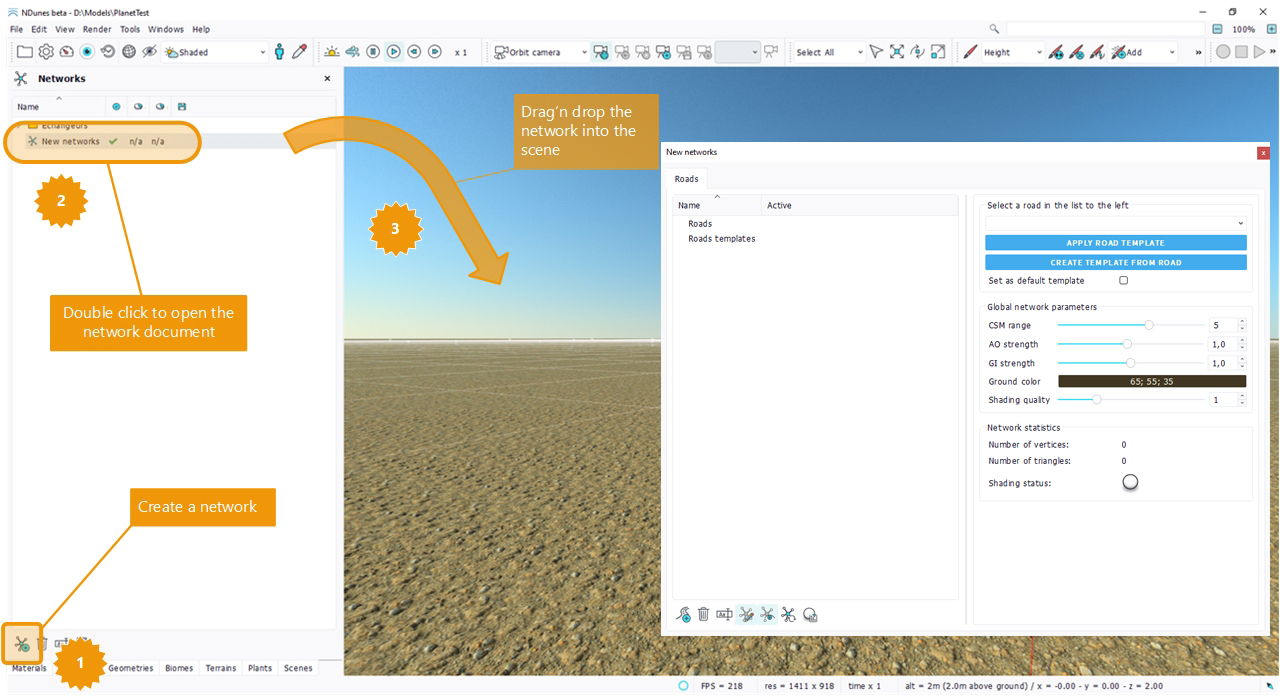Click the add road icon in New networks dialog
The height and width of the screenshot is (700, 1280).
tap(684, 615)
